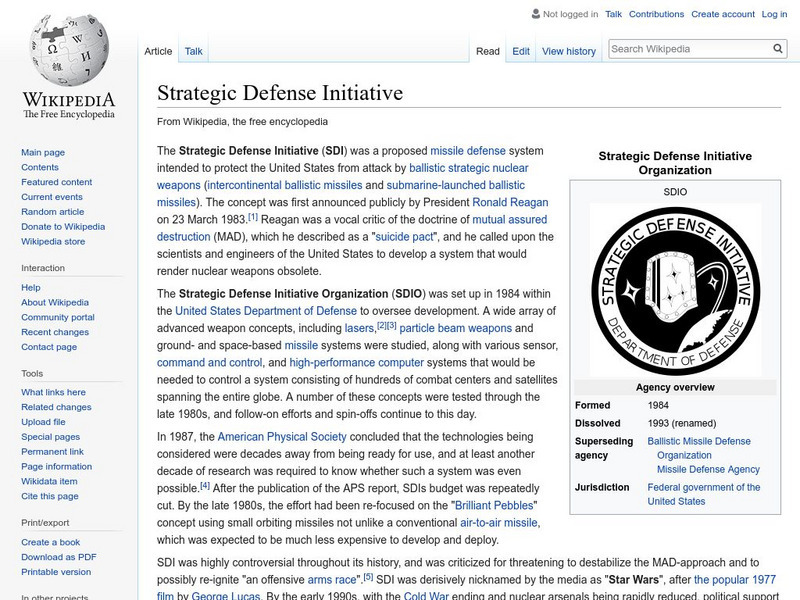This screenshot has height=600, width=800.
Task: Click the Create account link
Action: 721,15
